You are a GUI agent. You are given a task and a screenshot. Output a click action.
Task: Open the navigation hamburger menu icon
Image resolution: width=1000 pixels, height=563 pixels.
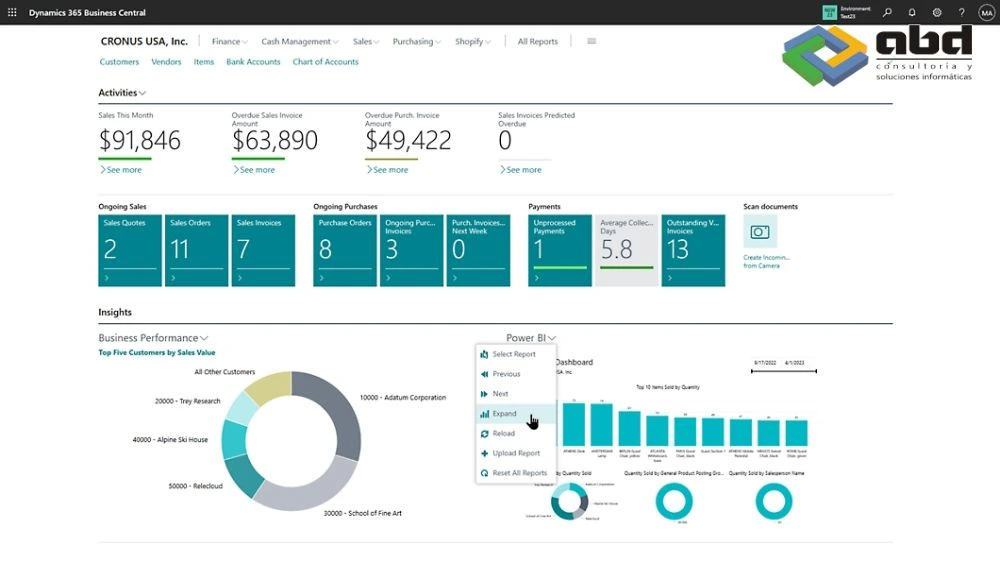[x=592, y=41]
